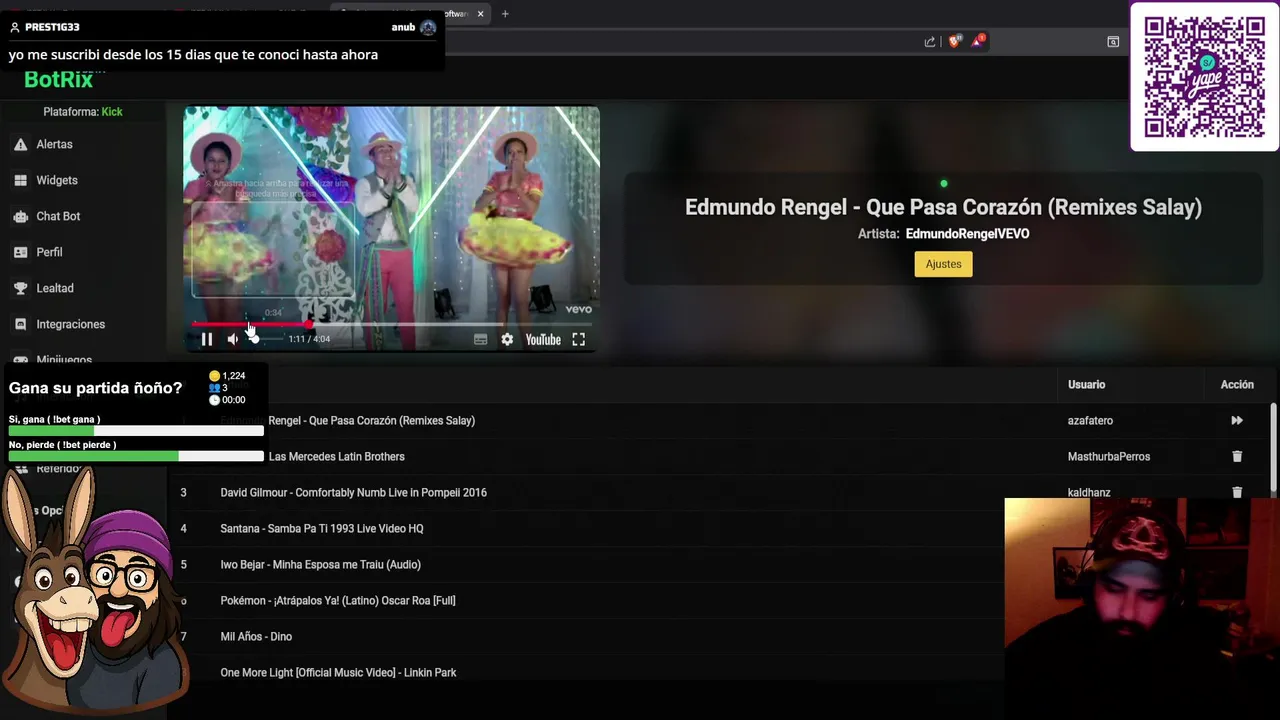
Task: Click the browser sidebar search icon
Action: pyautogui.click(x=1113, y=42)
